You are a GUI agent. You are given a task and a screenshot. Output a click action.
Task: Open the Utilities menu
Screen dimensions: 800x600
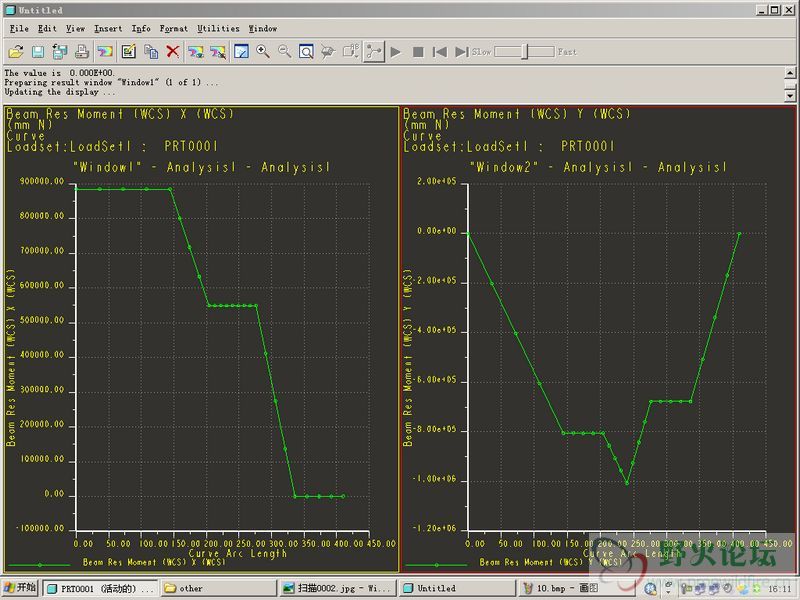click(218, 29)
